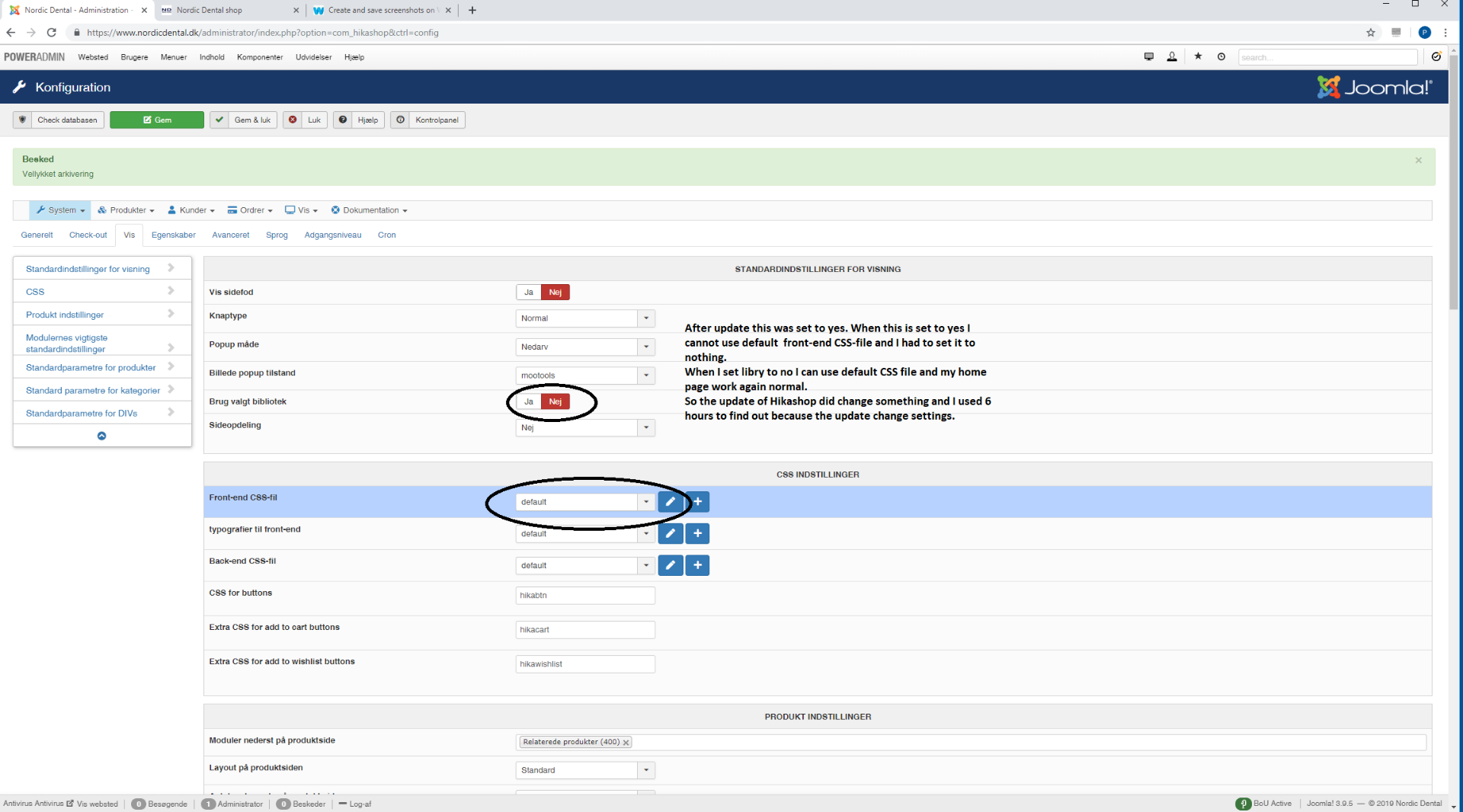The image size is (1463, 812).
Task: Click the bookmark star icon in address bar
Action: [1371, 33]
